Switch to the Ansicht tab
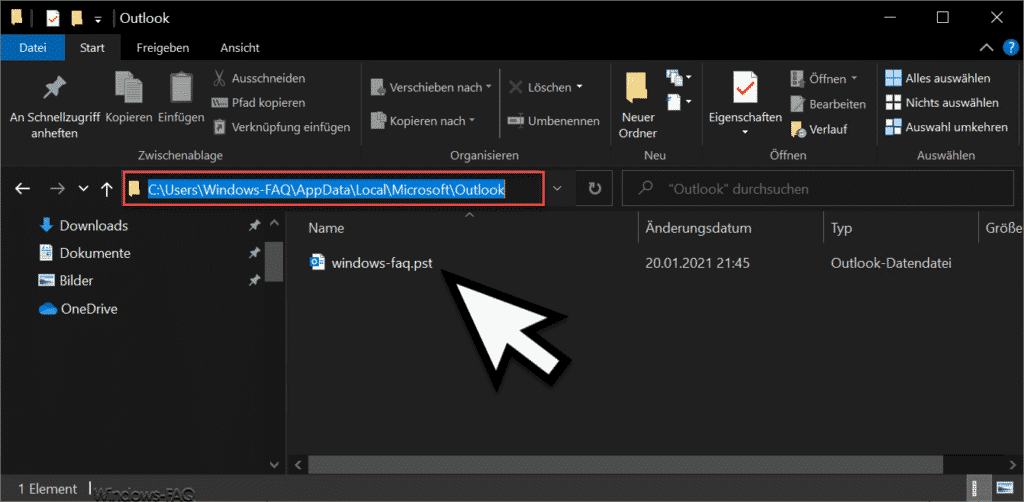The width and height of the screenshot is (1024, 502). (x=240, y=48)
